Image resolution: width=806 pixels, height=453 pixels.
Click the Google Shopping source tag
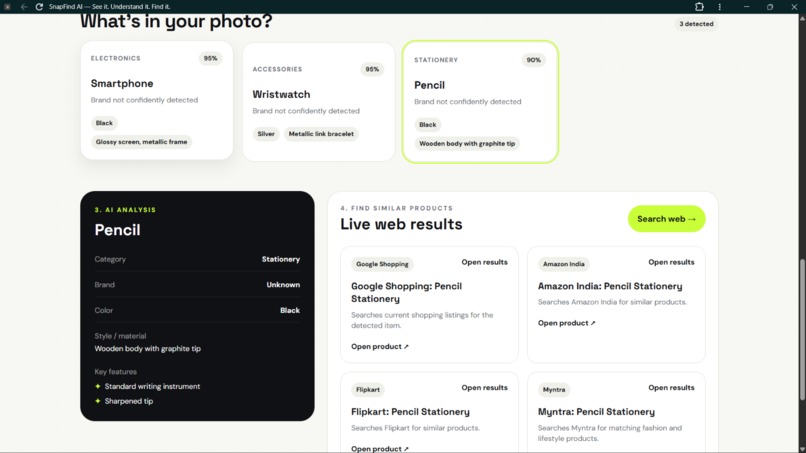[382, 264]
